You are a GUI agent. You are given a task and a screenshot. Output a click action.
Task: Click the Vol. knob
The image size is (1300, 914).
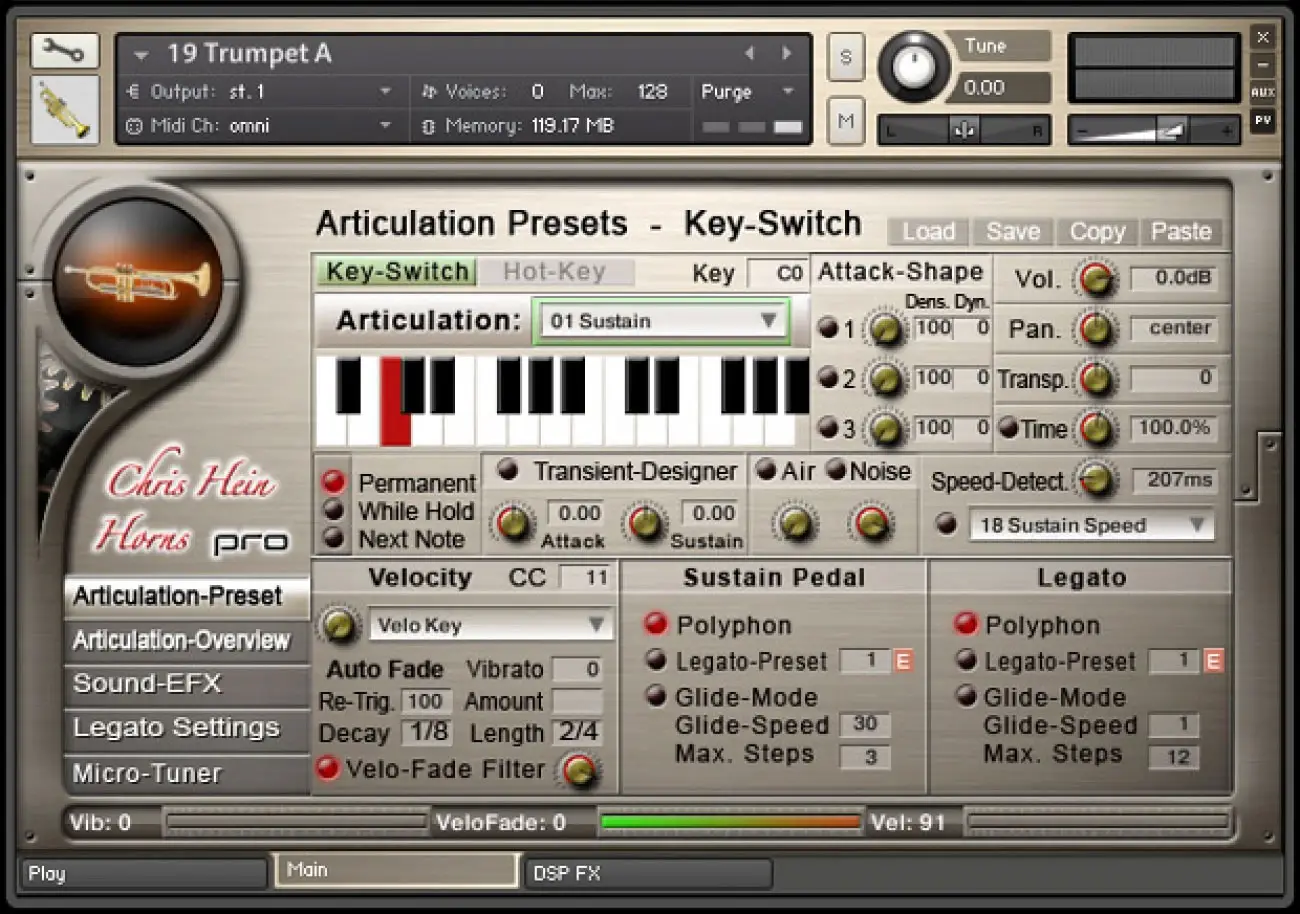click(1097, 279)
